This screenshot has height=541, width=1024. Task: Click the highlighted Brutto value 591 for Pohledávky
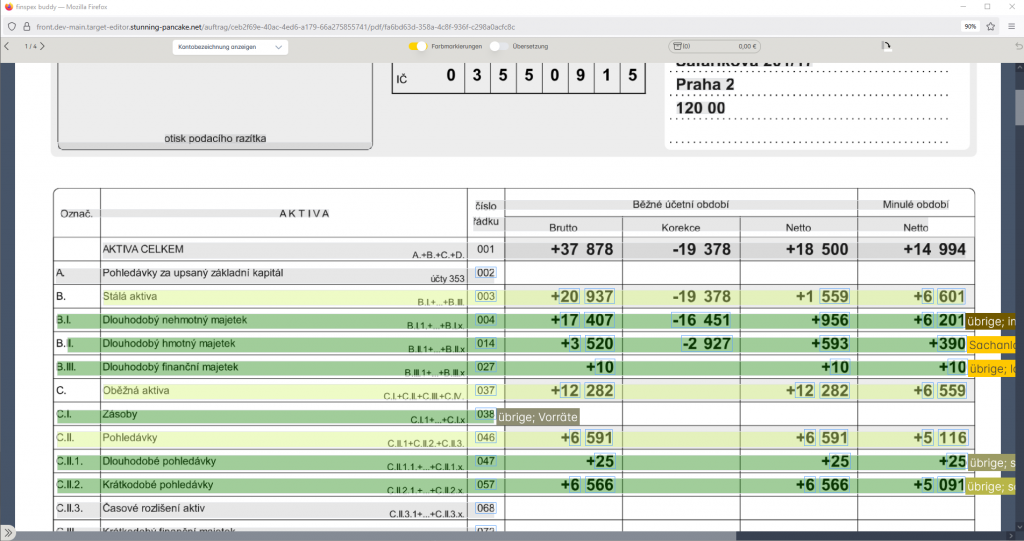pos(598,438)
